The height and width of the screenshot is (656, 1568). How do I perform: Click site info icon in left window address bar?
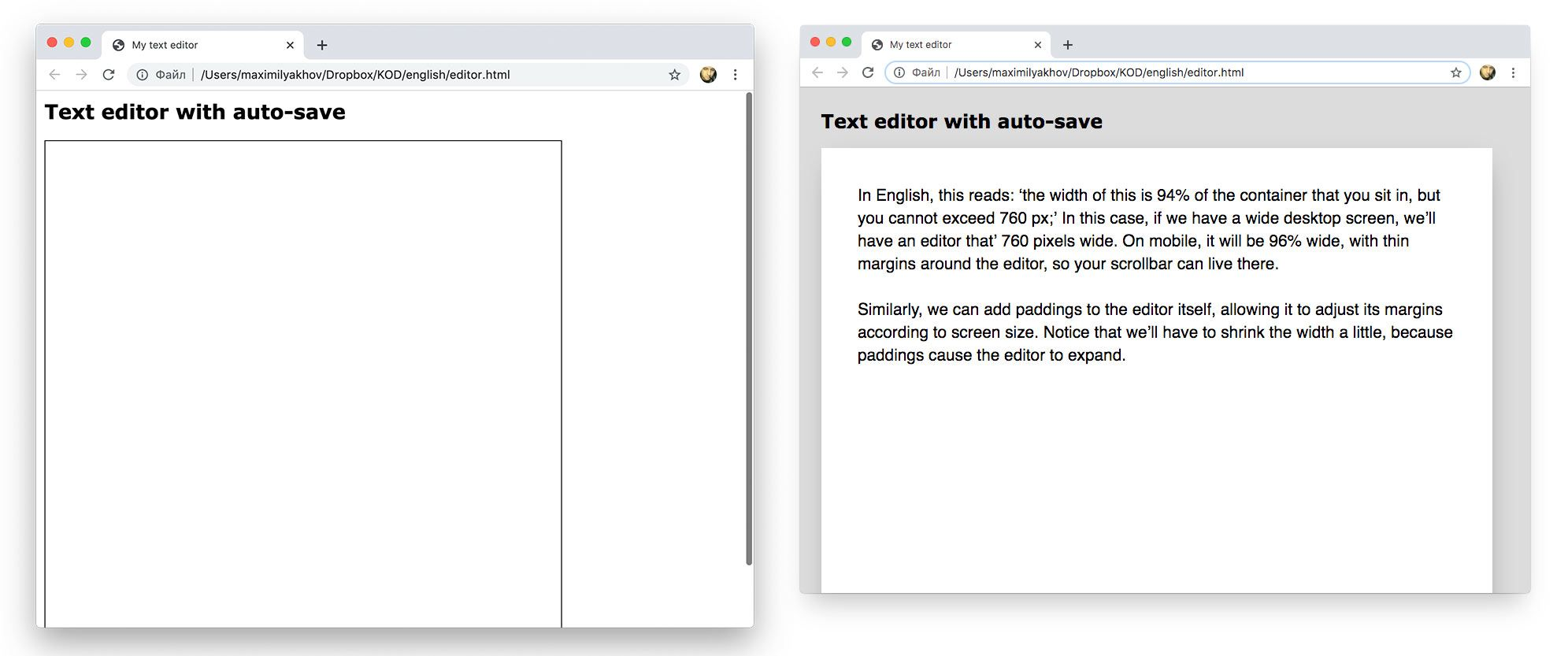coord(142,75)
